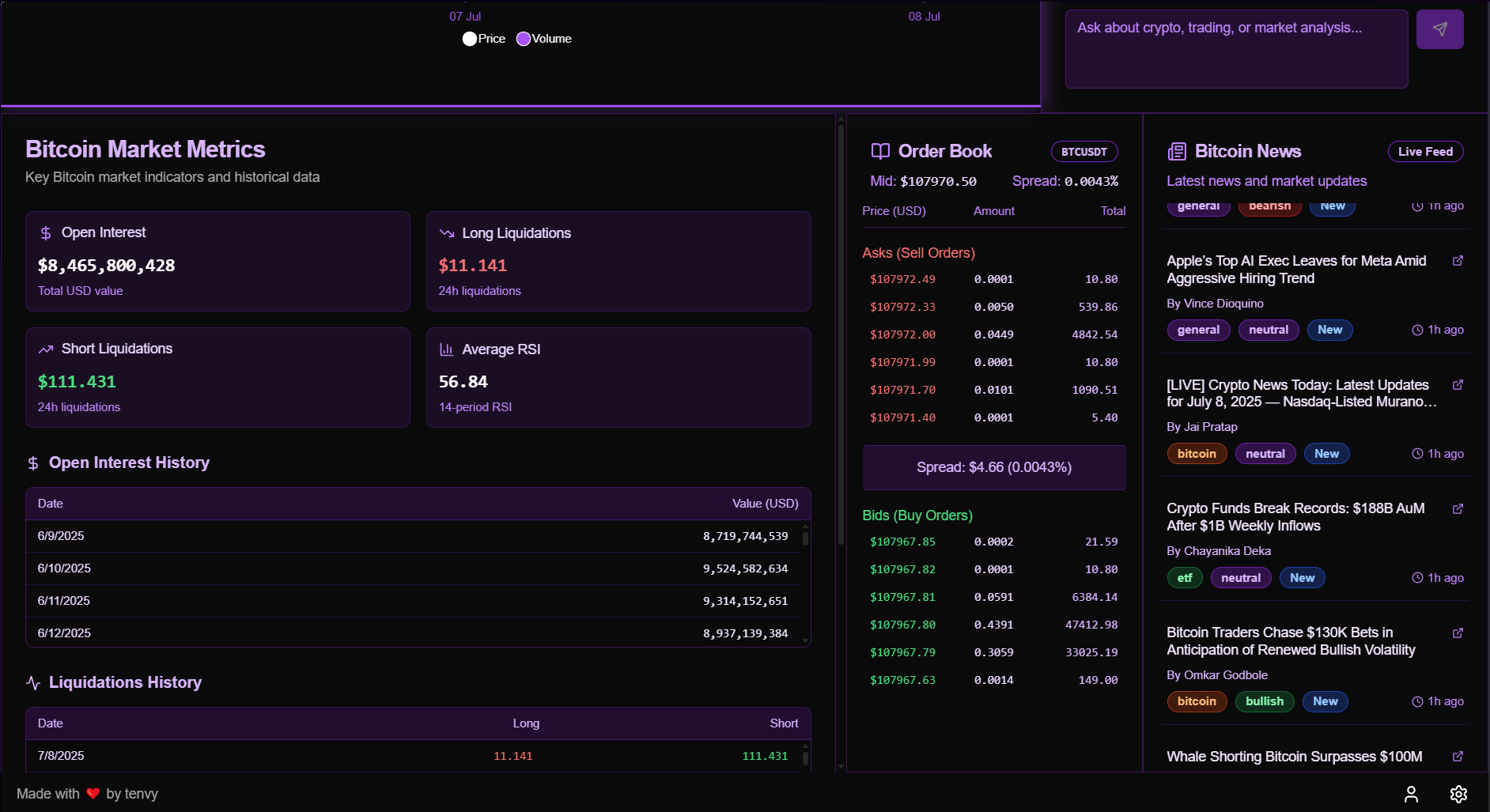
Task: Click the Short column header in Liquidations History
Action: 784,723
